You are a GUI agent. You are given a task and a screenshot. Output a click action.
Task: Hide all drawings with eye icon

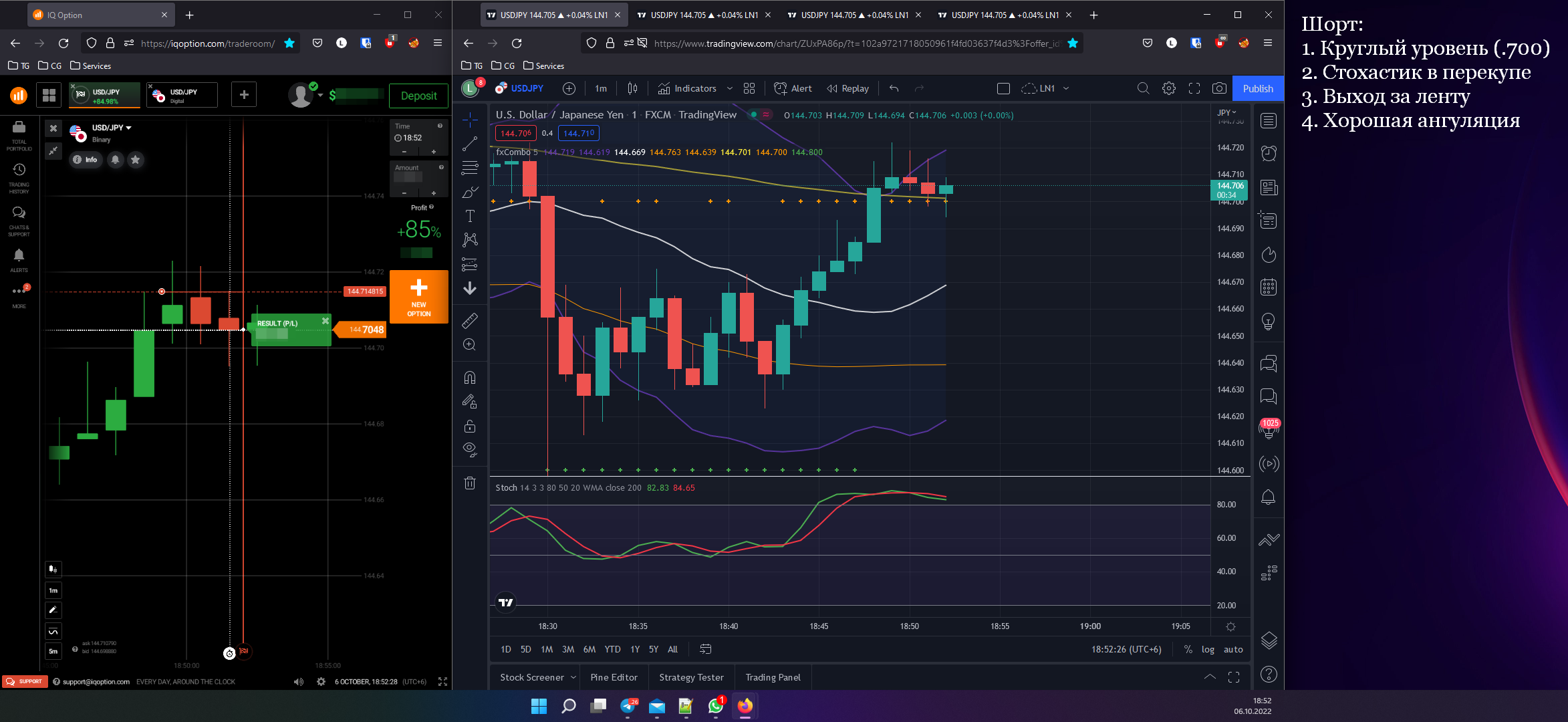pos(470,449)
